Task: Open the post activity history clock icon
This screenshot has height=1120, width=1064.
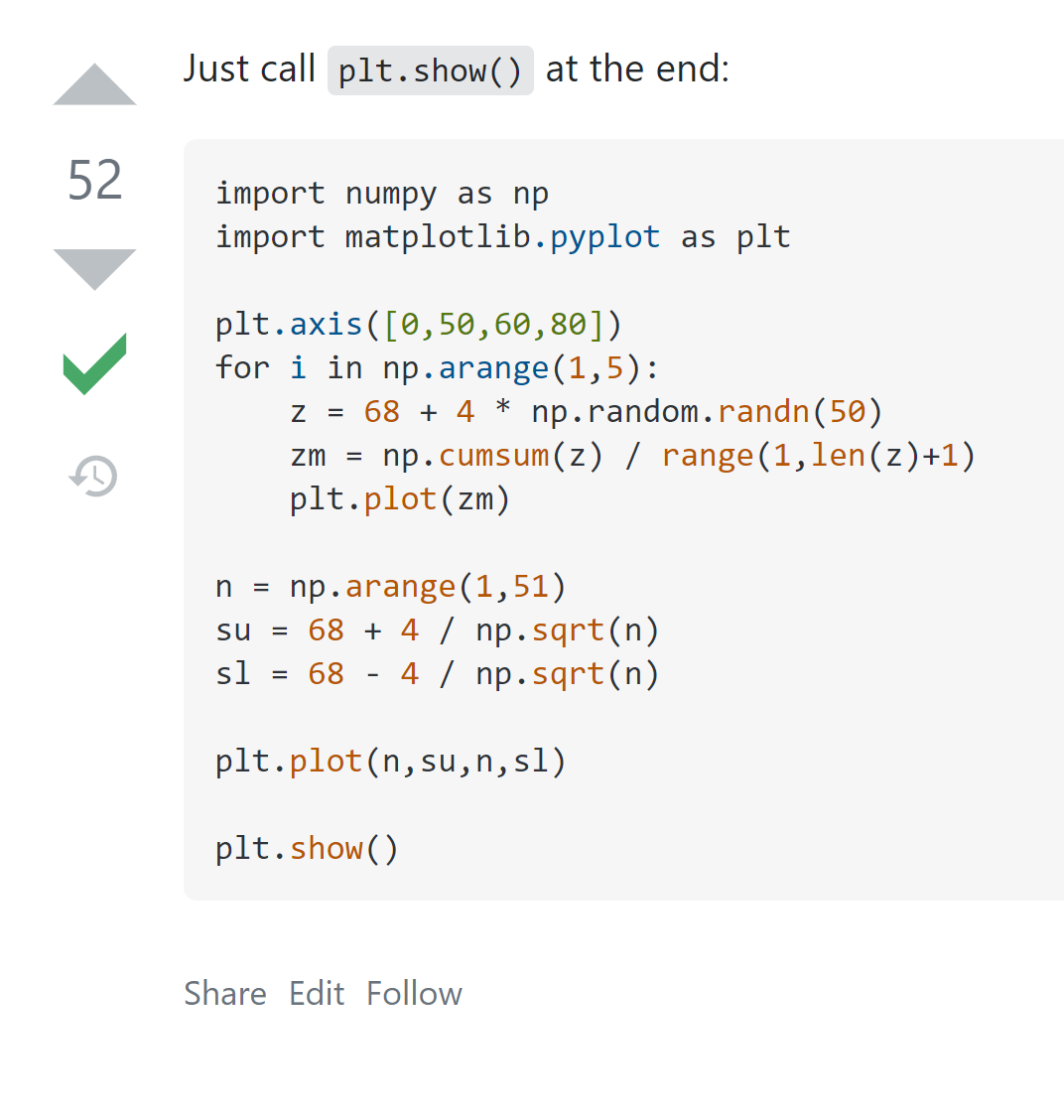Action: [x=93, y=476]
